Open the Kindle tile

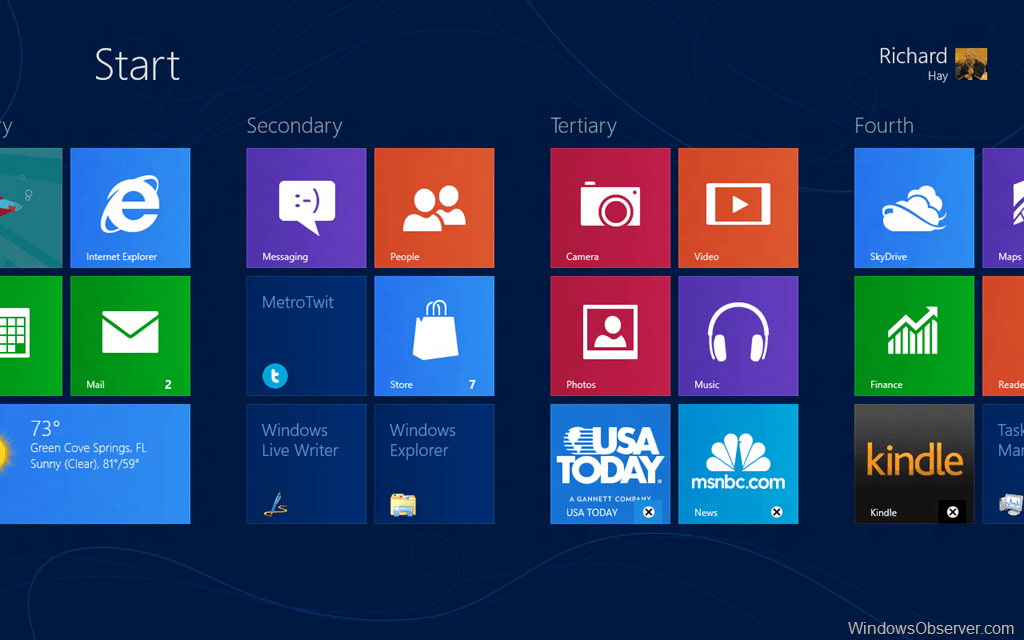[x=914, y=464]
